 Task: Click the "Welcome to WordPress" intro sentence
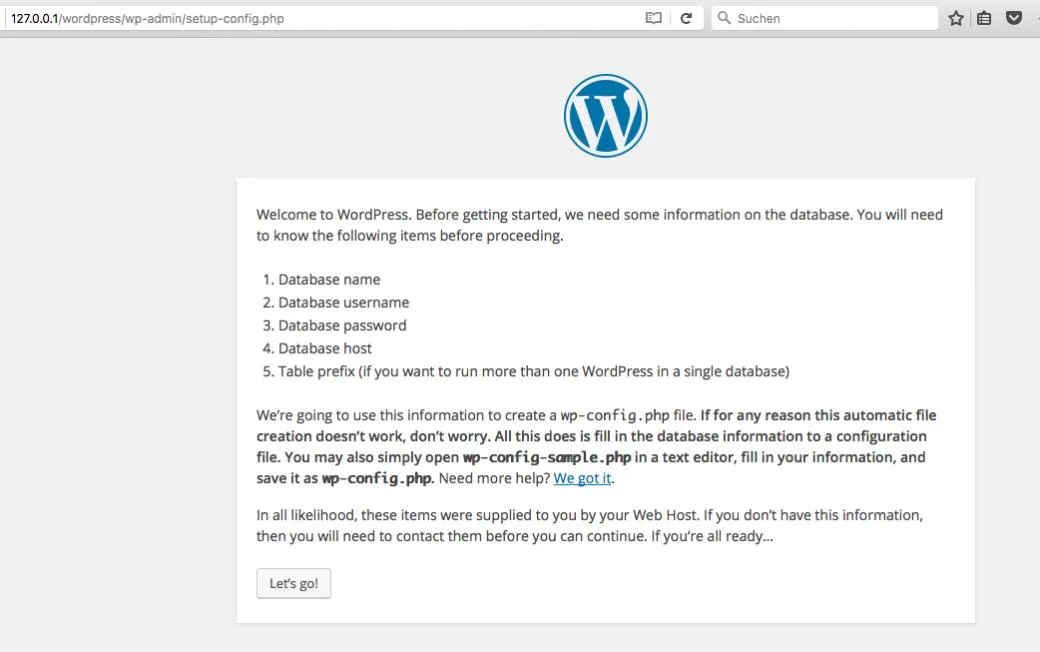[600, 225]
